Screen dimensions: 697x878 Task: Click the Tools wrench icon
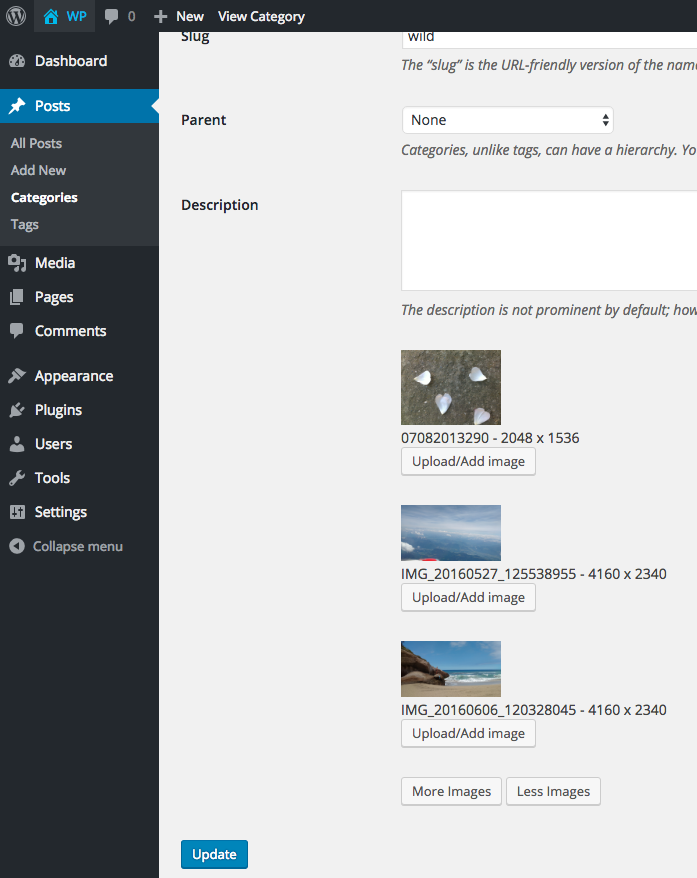17,478
